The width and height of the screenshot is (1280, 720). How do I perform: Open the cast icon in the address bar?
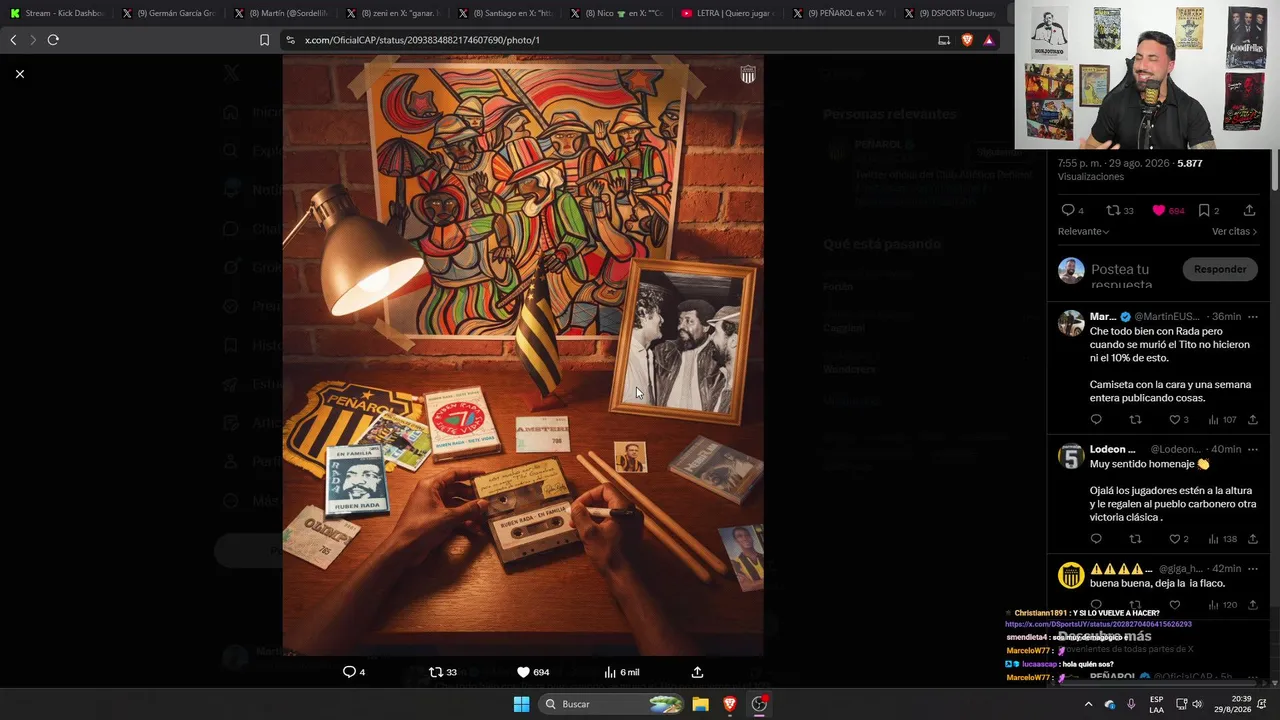944,40
